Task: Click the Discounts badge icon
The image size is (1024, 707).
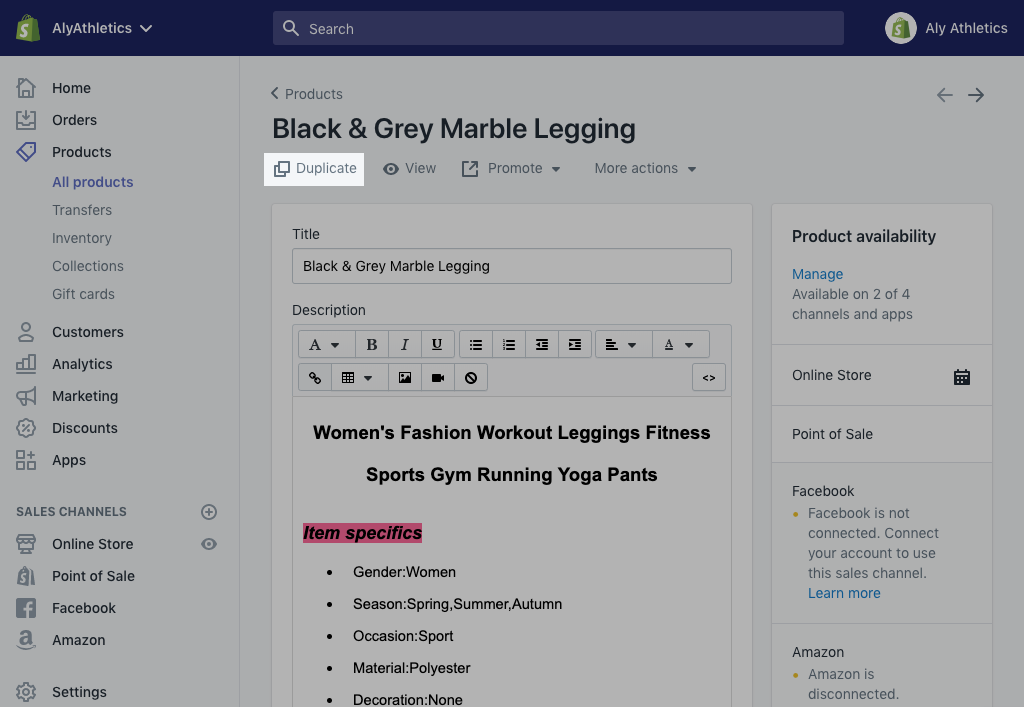Action: tap(26, 428)
